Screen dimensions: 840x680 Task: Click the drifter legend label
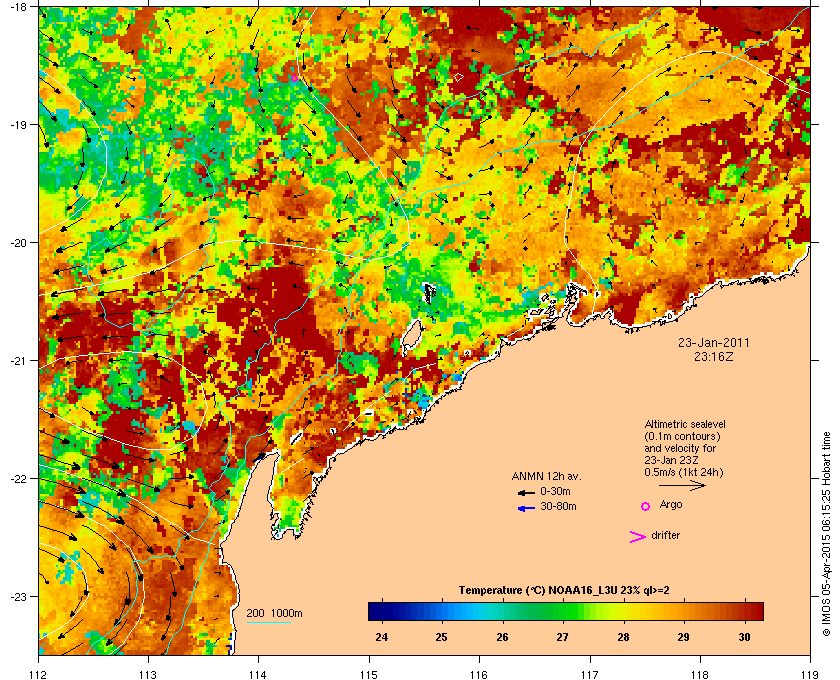(665, 535)
